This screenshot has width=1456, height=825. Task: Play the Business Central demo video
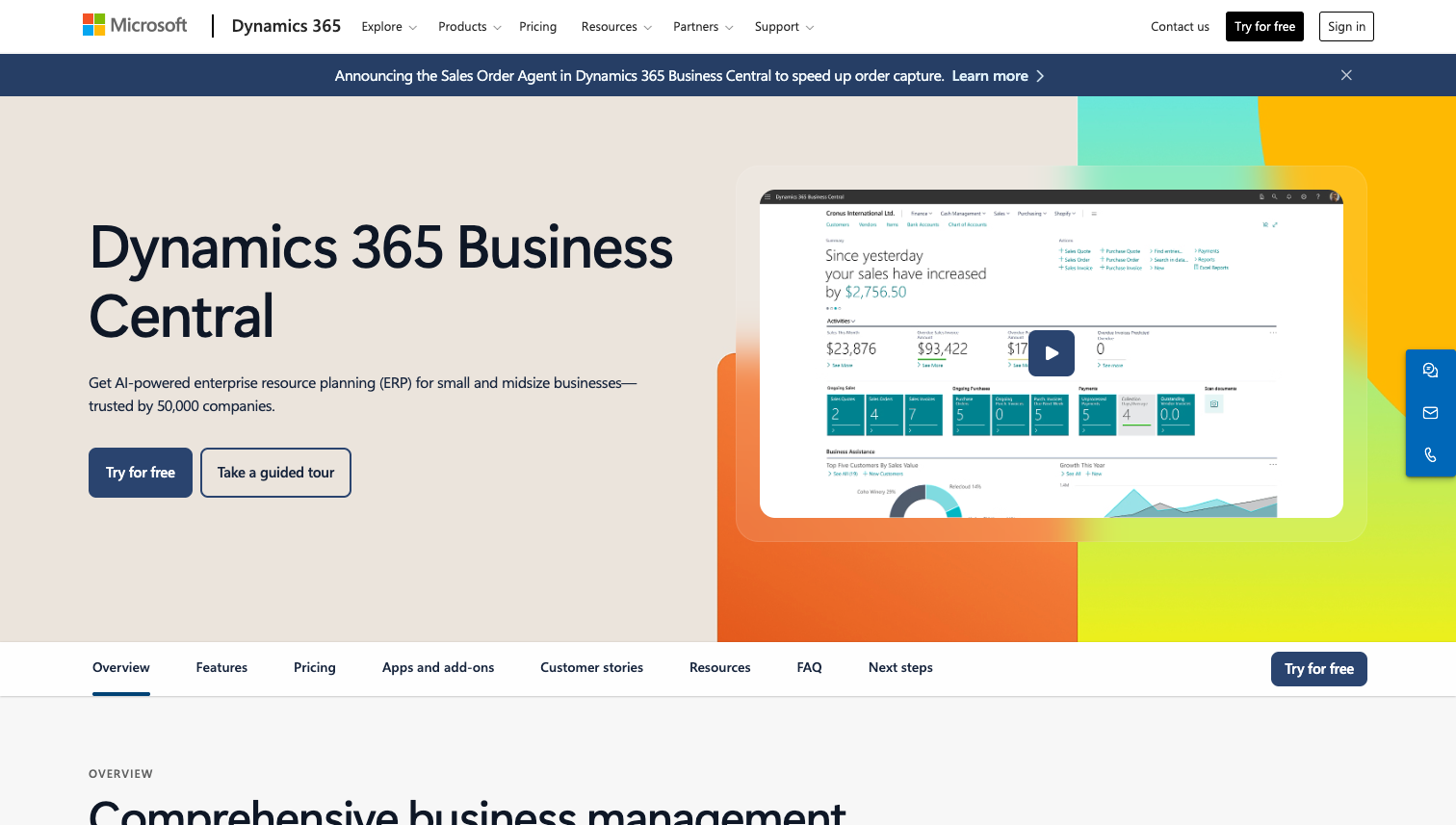click(x=1051, y=353)
